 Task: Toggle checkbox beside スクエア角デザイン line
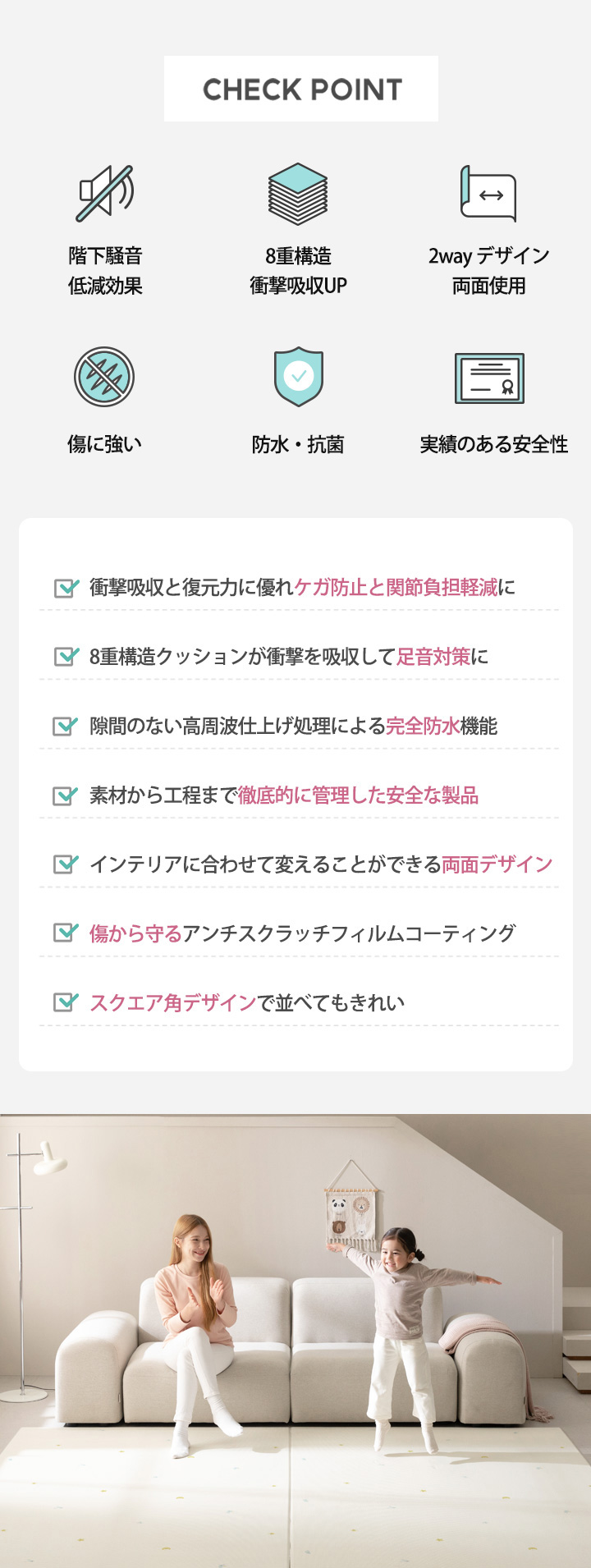(x=66, y=1002)
